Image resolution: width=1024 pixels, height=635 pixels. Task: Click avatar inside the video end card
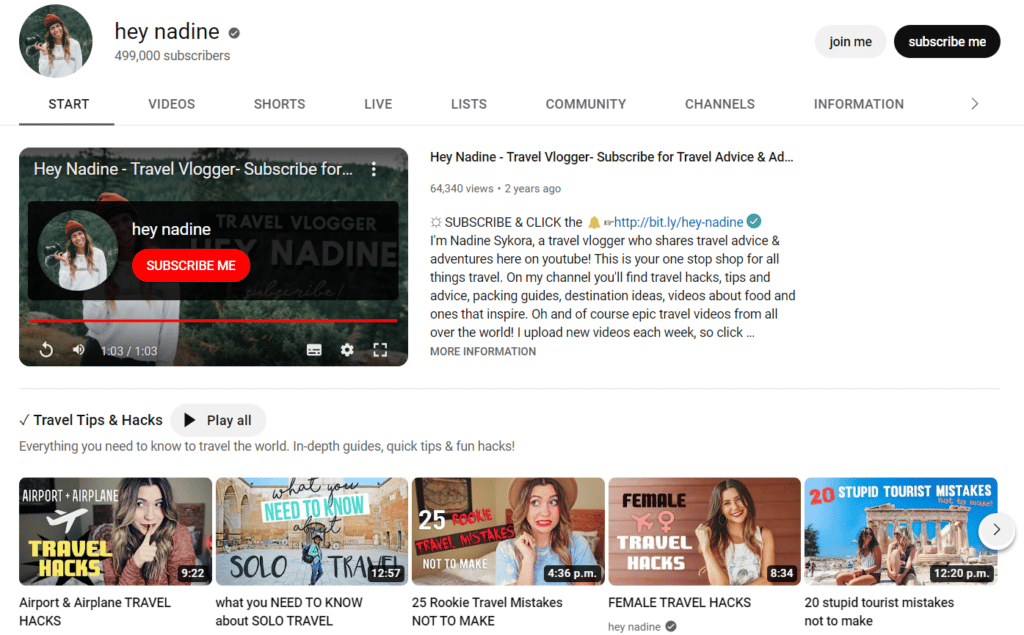coord(78,250)
